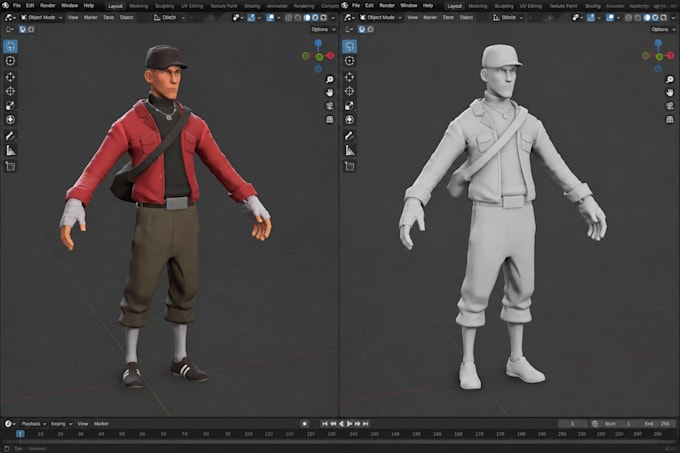Select the Cursor tool in left window

(10, 61)
